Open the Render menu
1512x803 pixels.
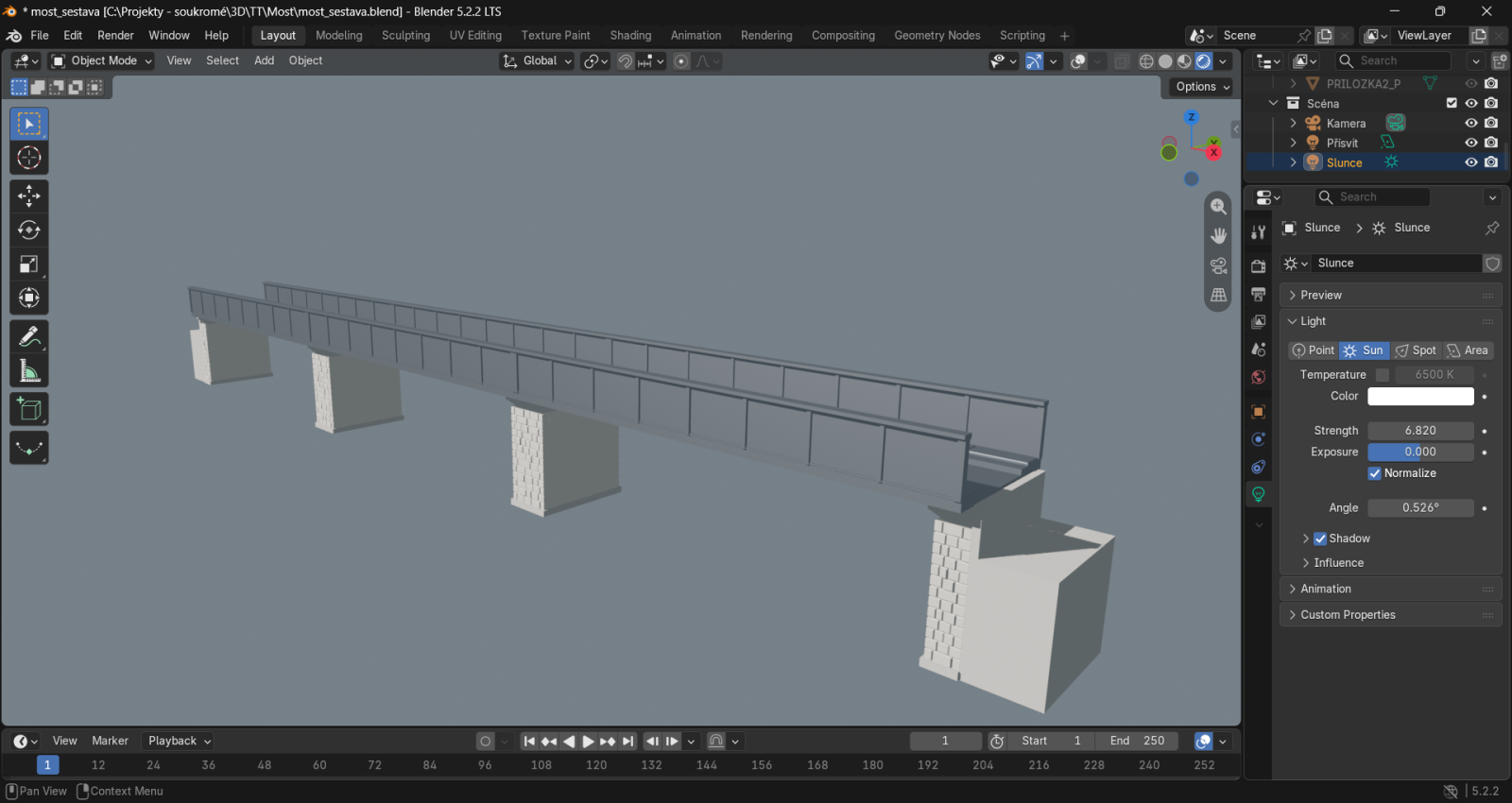coord(115,35)
